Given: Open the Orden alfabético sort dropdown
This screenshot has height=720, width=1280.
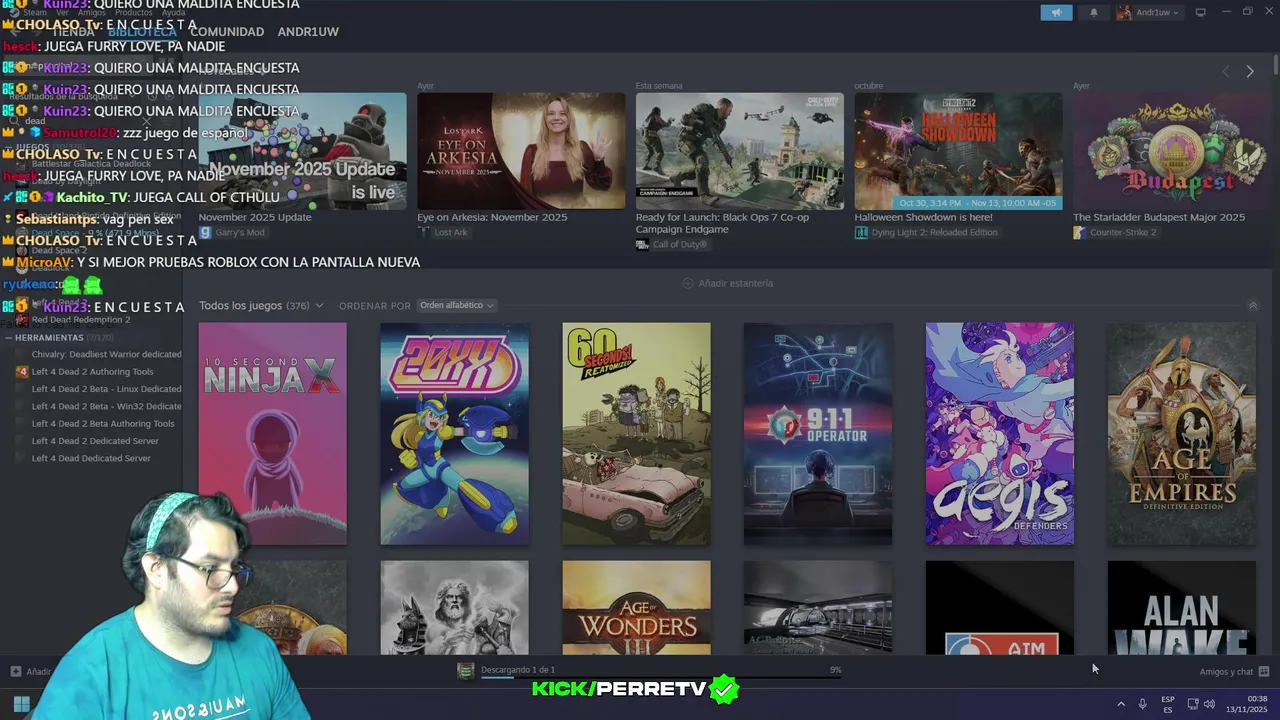Looking at the screenshot, I should tap(456, 305).
